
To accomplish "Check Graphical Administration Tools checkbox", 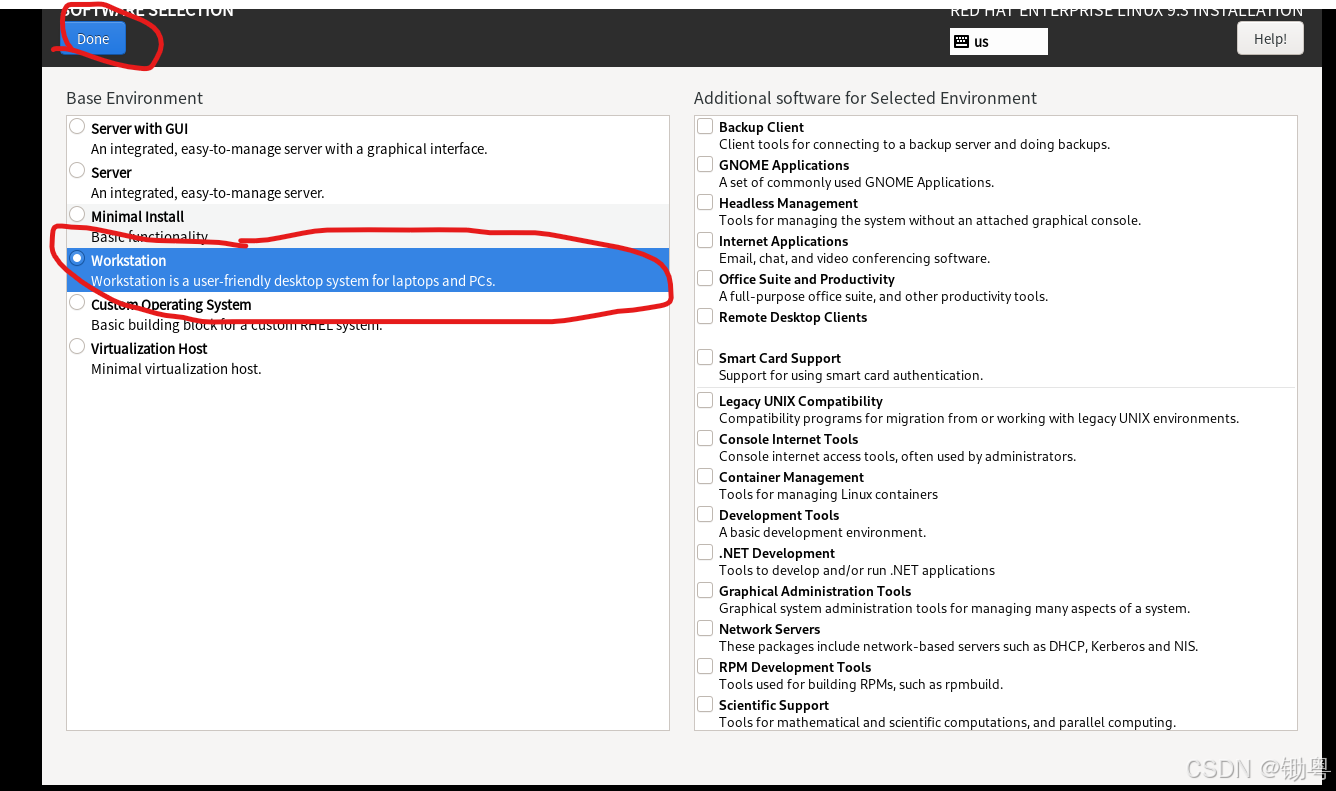I will (x=705, y=590).
